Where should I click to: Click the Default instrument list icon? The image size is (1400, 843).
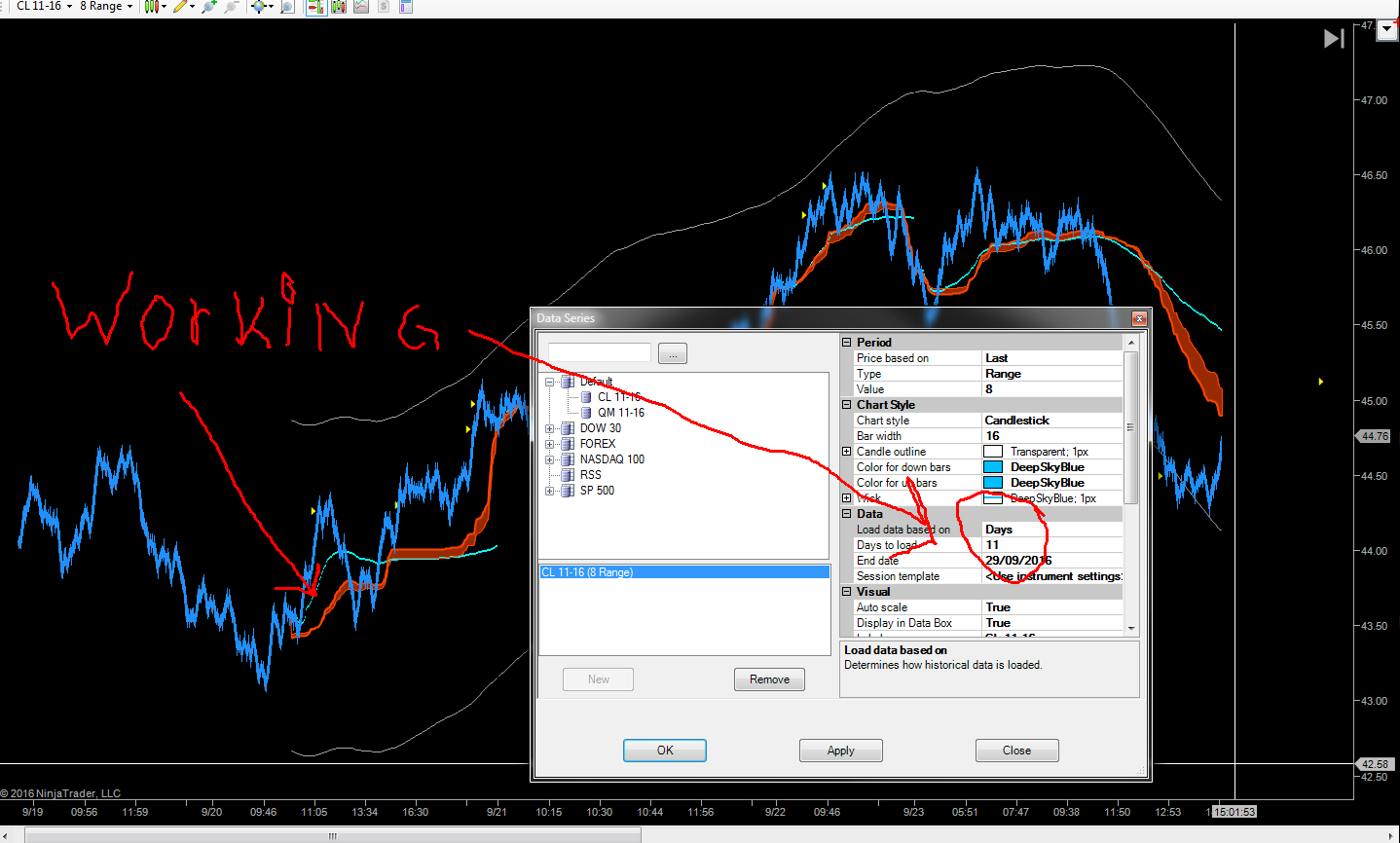[x=568, y=382]
